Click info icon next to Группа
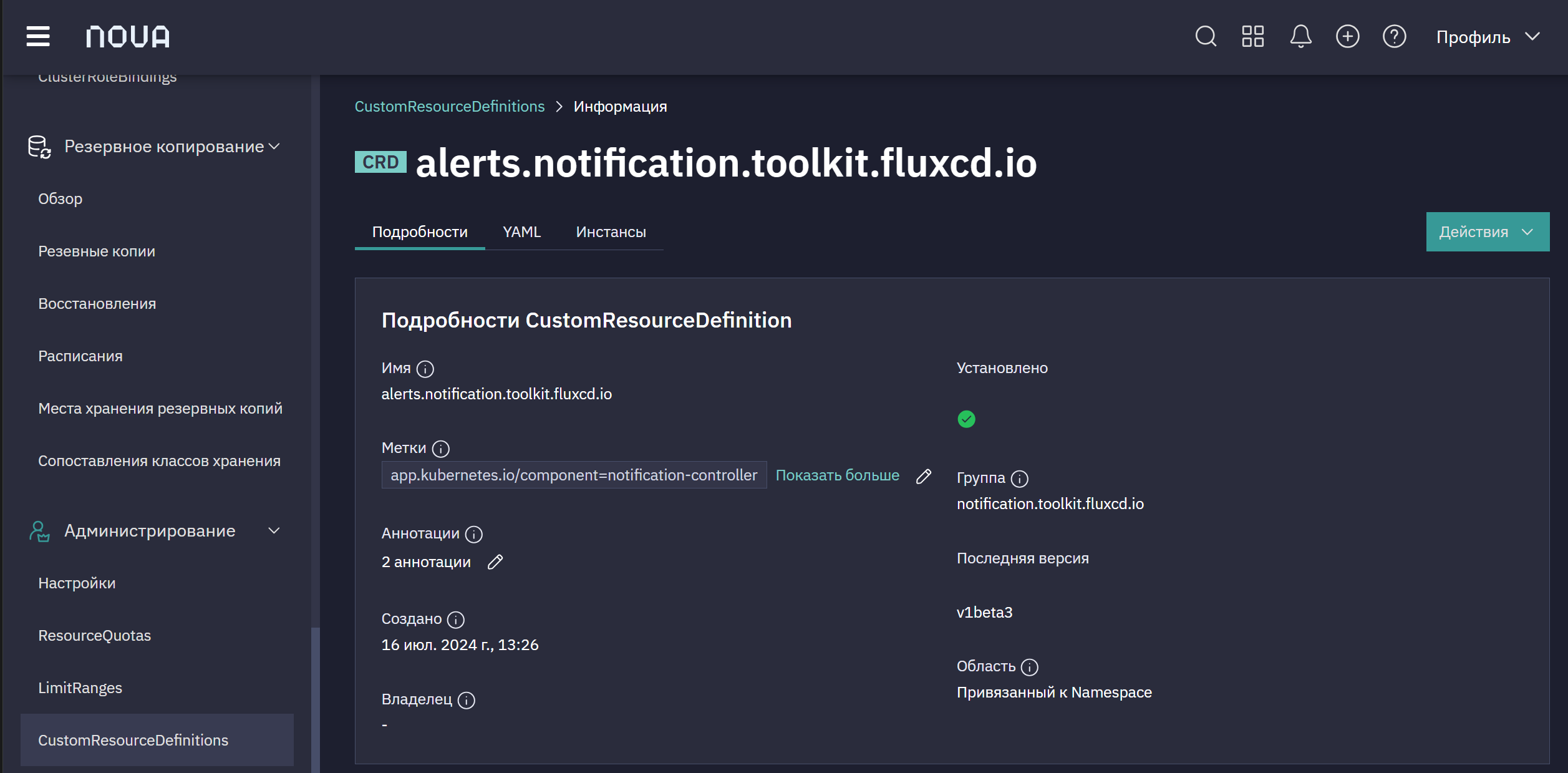The height and width of the screenshot is (773, 1568). [x=1020, y=479]
